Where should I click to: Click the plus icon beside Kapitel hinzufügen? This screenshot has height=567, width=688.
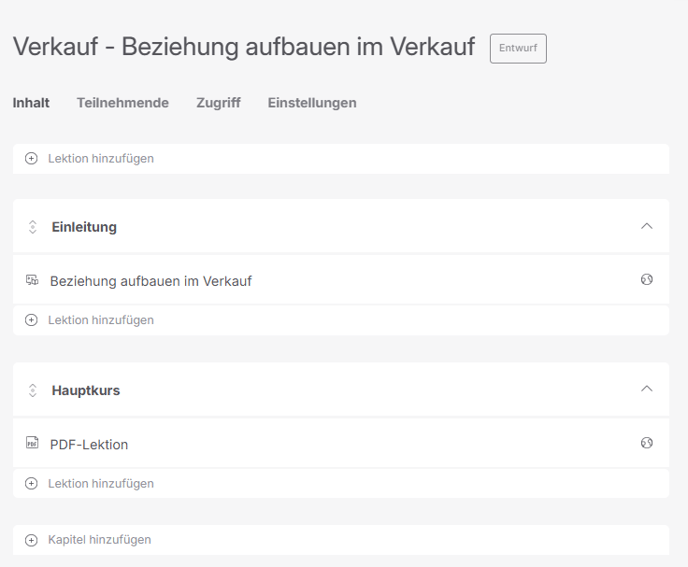pyautogui.click(x=31, y=540)
